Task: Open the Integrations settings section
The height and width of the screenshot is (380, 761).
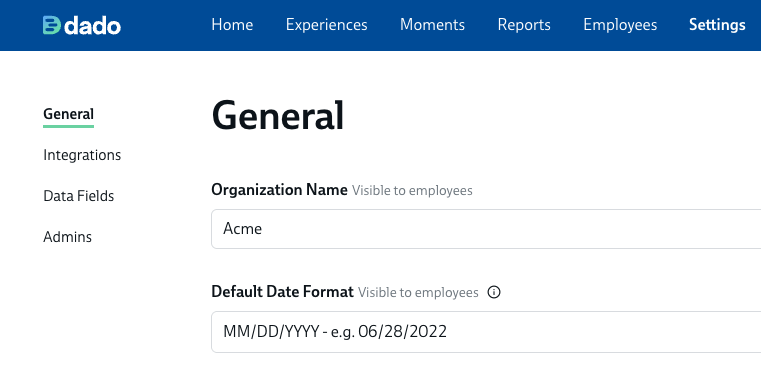Action: click(x=82, y=155)
